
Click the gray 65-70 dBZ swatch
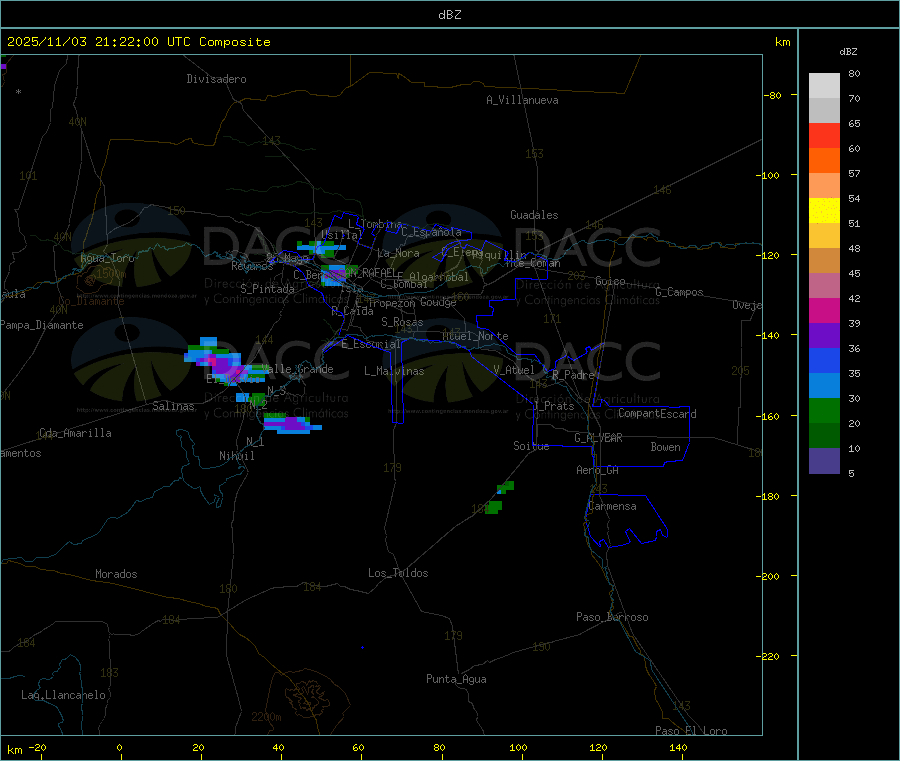824,111
